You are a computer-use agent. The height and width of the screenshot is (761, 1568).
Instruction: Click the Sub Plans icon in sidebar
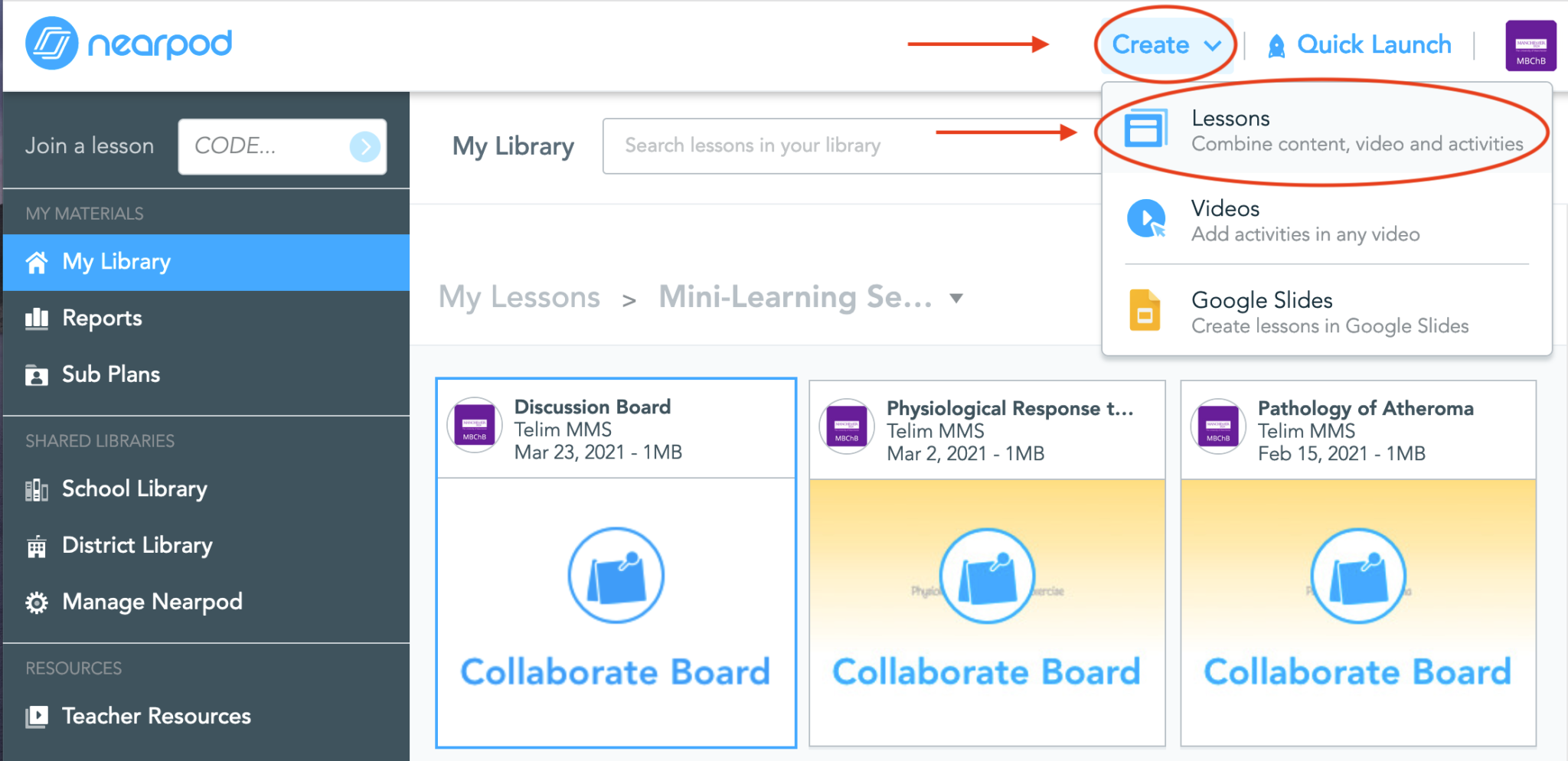click(x=36, y=374)
